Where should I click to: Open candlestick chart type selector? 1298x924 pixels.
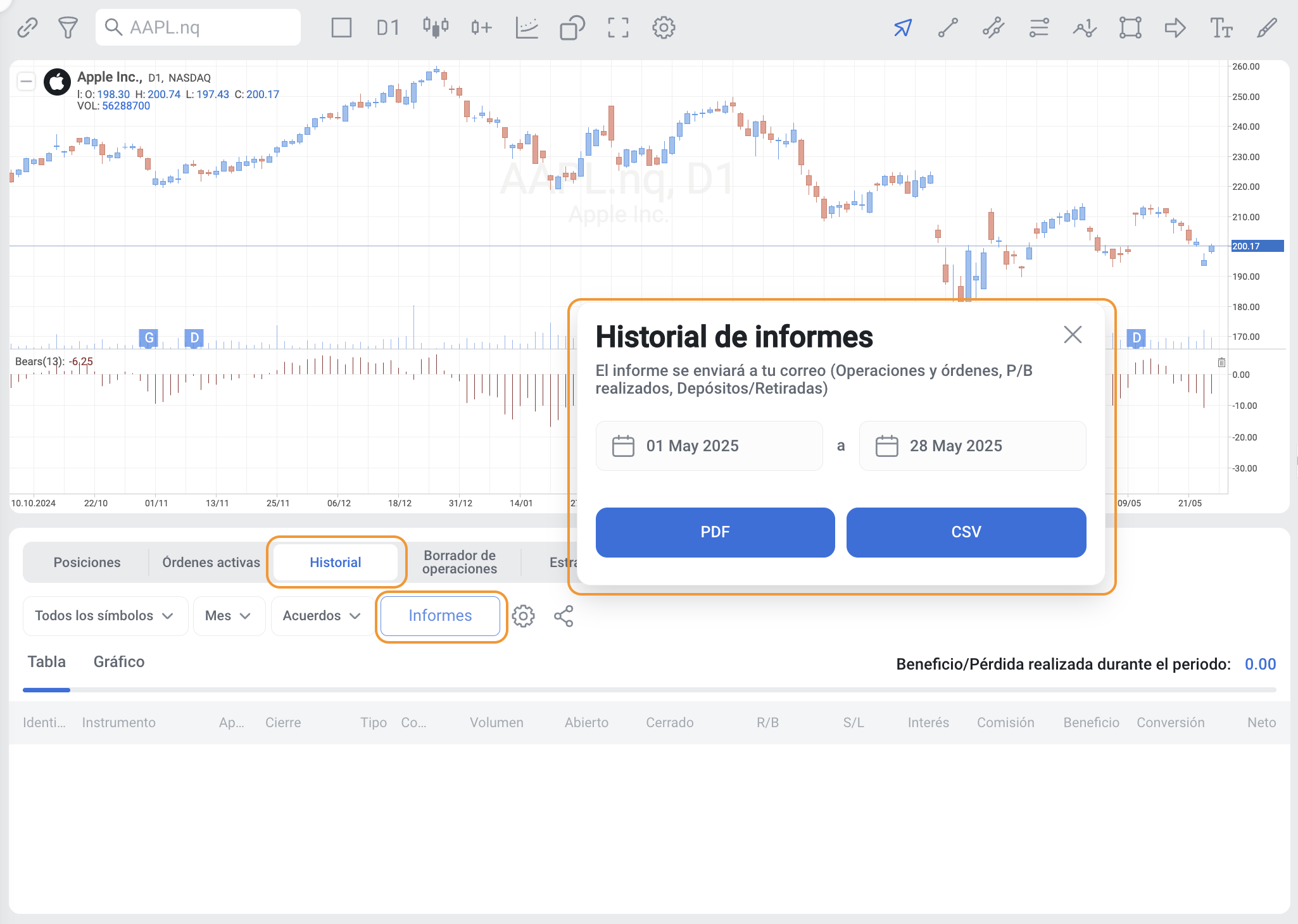tap(436, 28)
